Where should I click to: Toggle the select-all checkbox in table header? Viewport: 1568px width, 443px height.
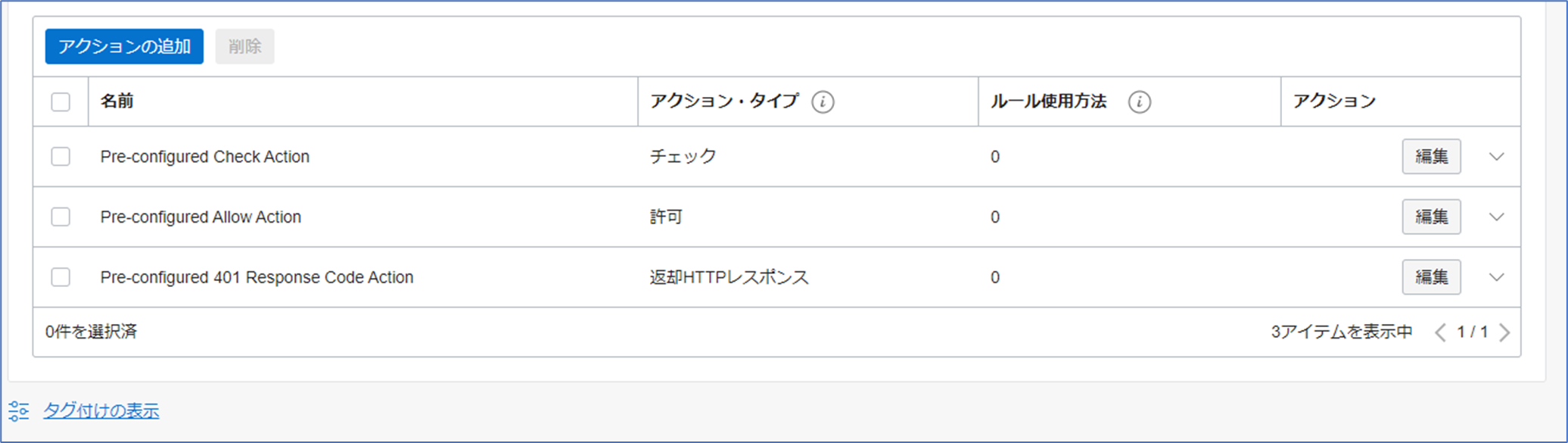point(61,101)
